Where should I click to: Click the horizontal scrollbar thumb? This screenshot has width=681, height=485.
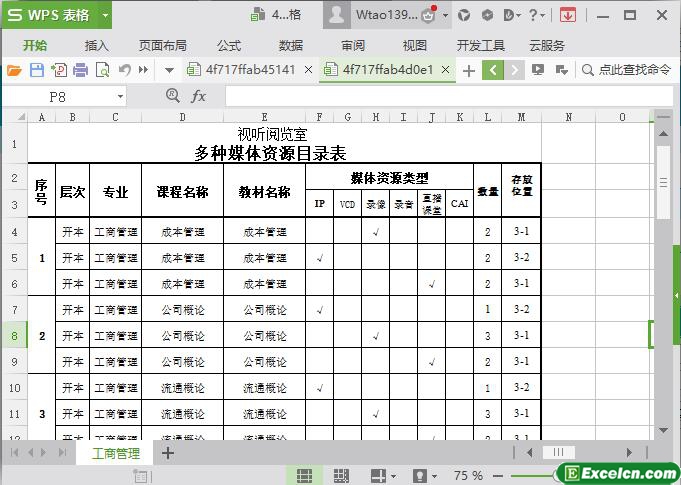[x=559, y=452]
